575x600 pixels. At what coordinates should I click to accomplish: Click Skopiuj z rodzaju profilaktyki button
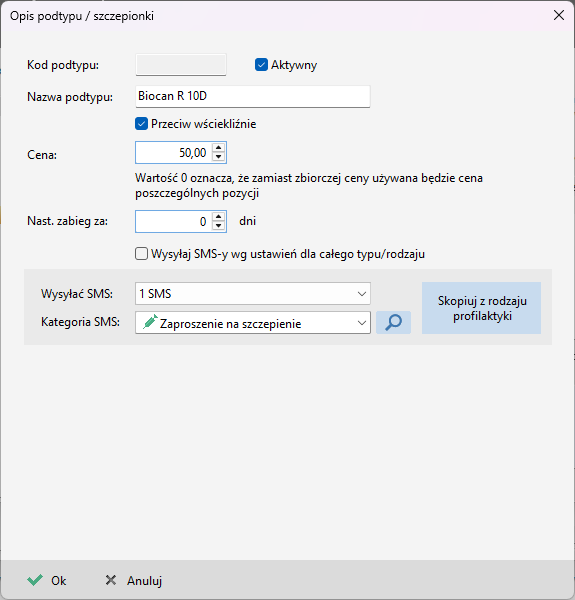tap(481, 308)
